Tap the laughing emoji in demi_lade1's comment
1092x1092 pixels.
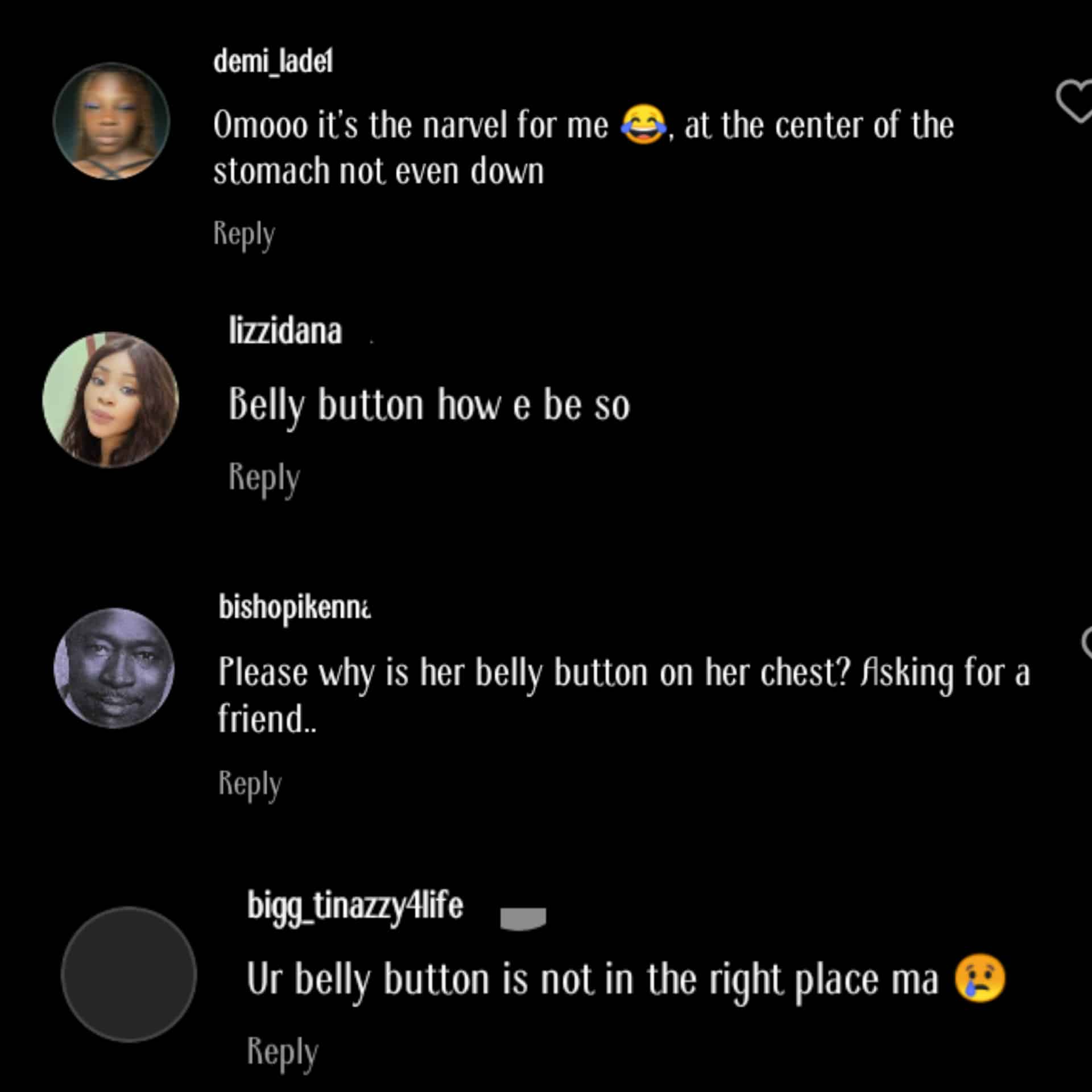click(643, 125)
